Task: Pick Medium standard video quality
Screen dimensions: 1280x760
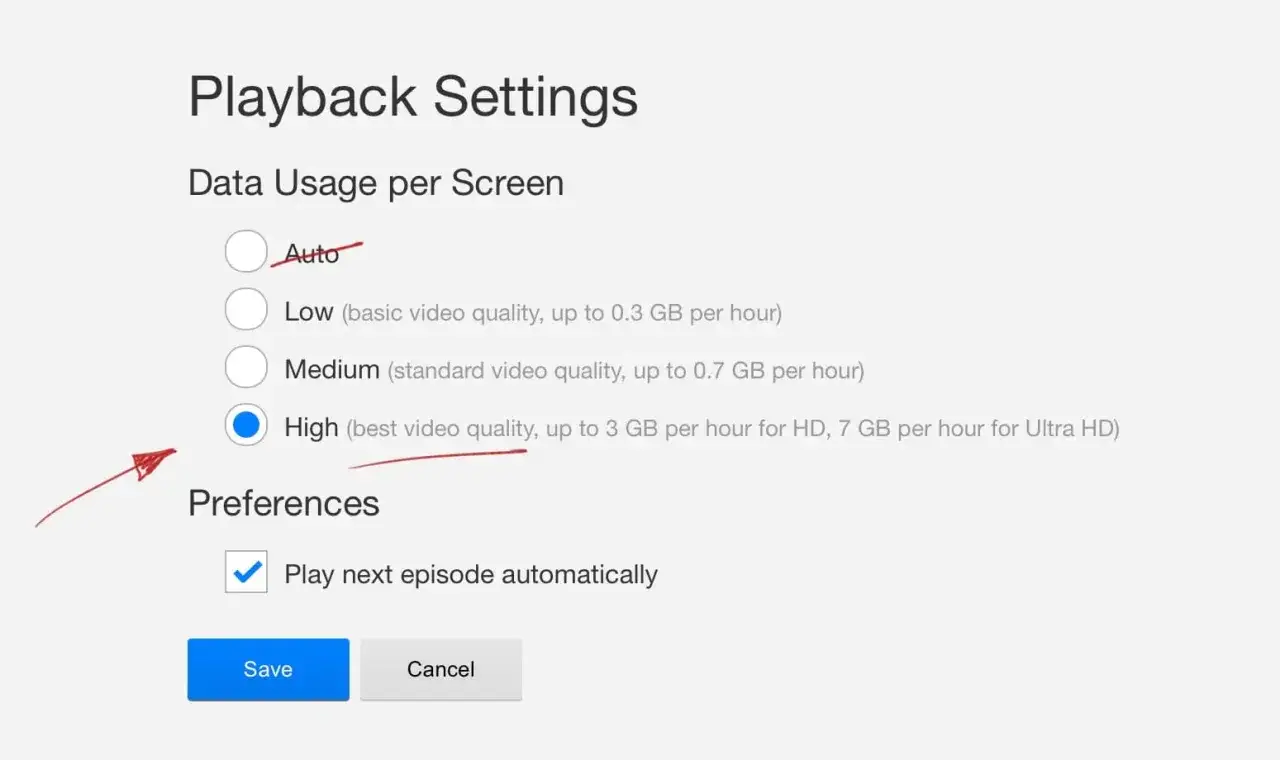Action: (x=246, y=367)
